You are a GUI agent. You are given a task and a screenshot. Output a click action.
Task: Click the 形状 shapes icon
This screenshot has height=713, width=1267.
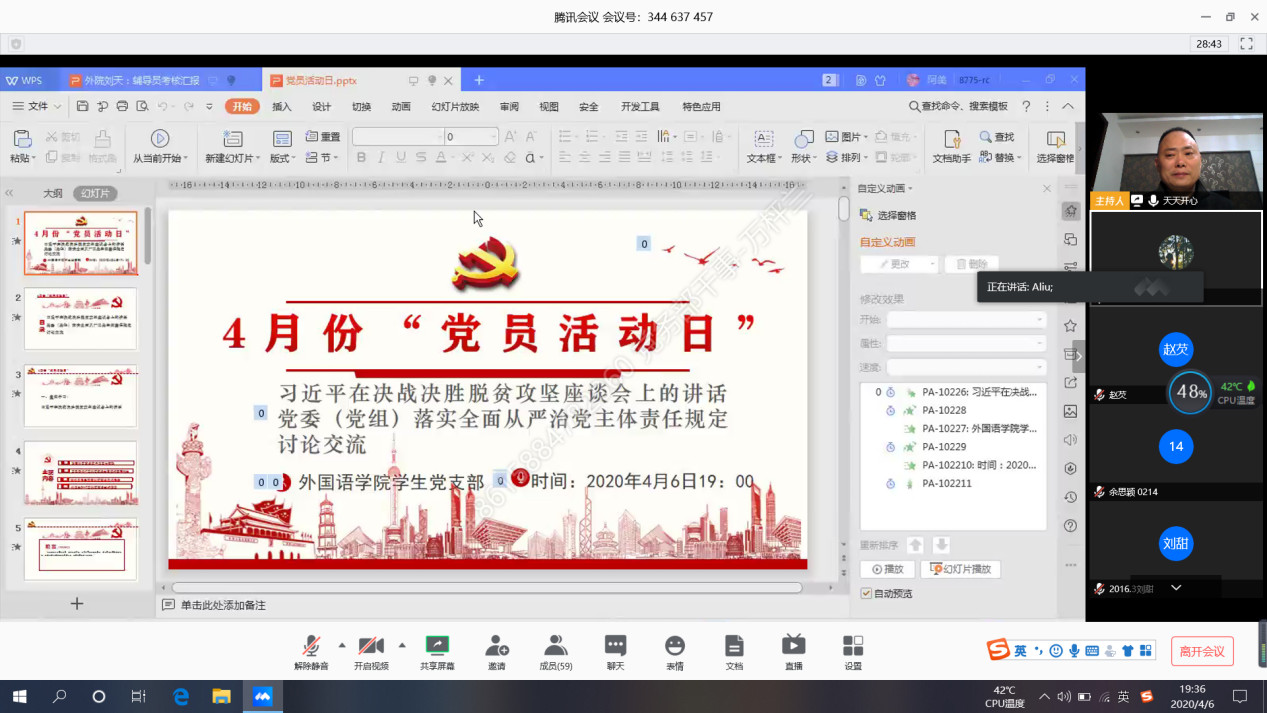(803, 138)
